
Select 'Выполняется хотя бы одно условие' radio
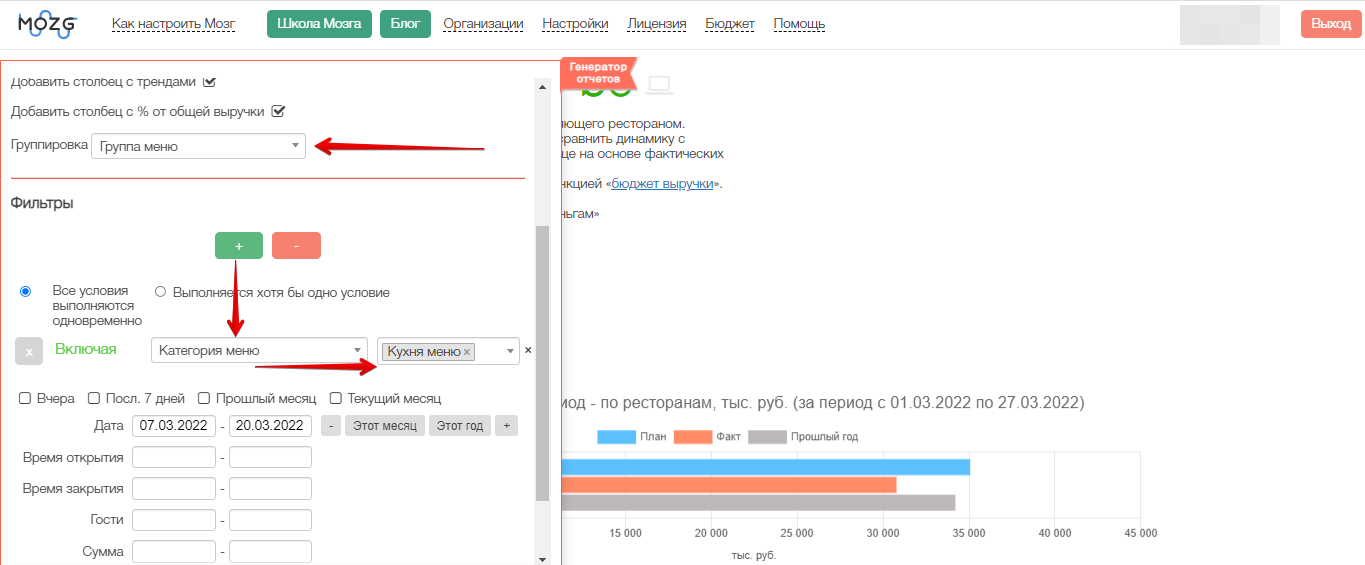pos(160,292)
